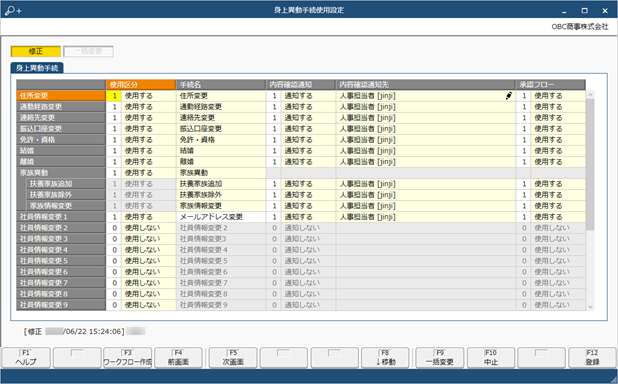Viewport: 618px width, 384px height.
Task: Click 通知しない cell in 社員情報変更６ row
Action: [308, 272]
